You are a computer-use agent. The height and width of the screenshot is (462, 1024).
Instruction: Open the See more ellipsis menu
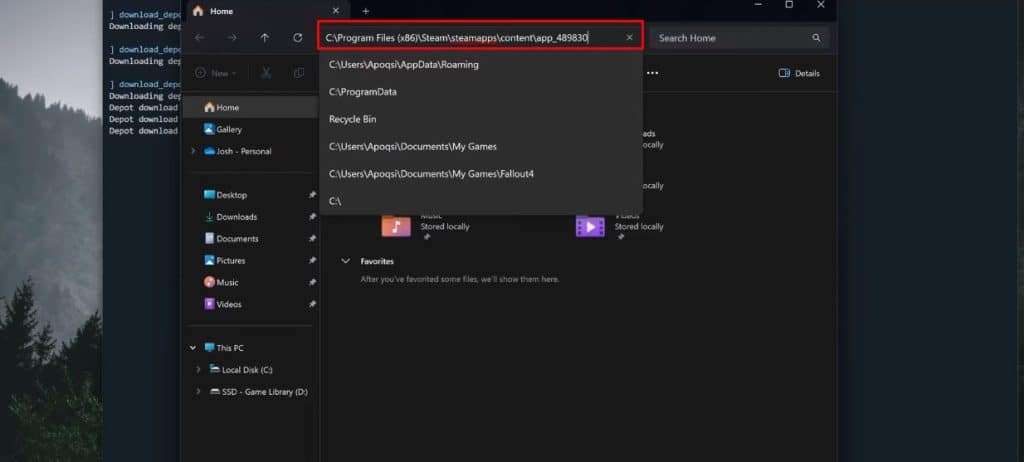tap(652, 73)
